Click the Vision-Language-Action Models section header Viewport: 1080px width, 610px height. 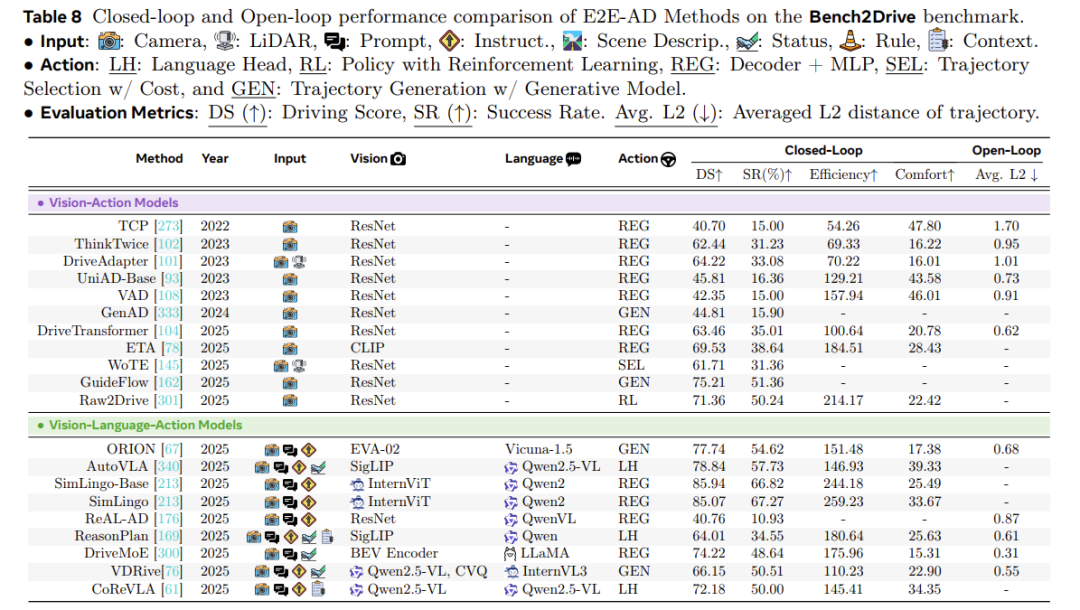(x=146, y=425)
